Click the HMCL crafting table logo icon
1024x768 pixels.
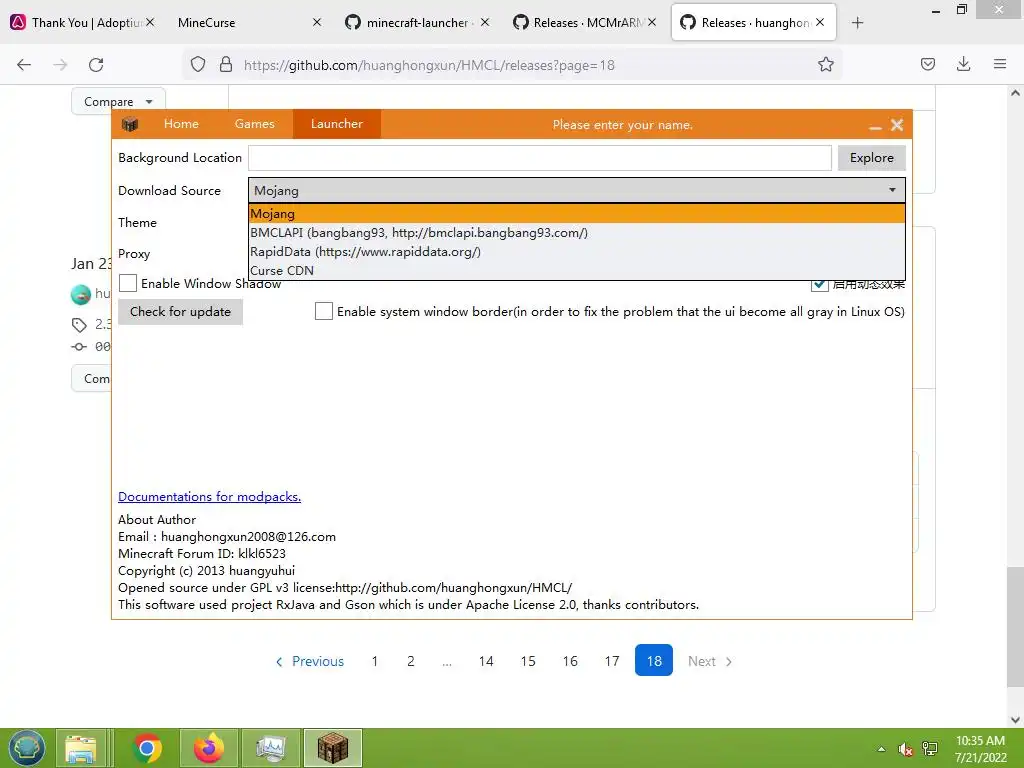(130, 124)
